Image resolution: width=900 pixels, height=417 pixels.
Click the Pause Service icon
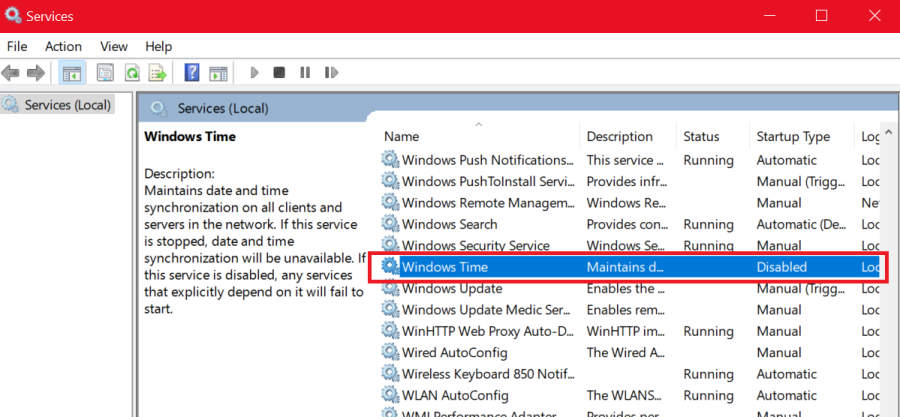point(305,73)
